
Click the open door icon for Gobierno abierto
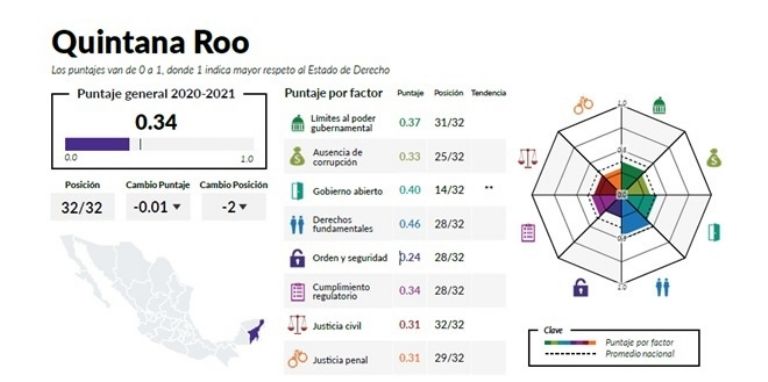coord(297,191)
